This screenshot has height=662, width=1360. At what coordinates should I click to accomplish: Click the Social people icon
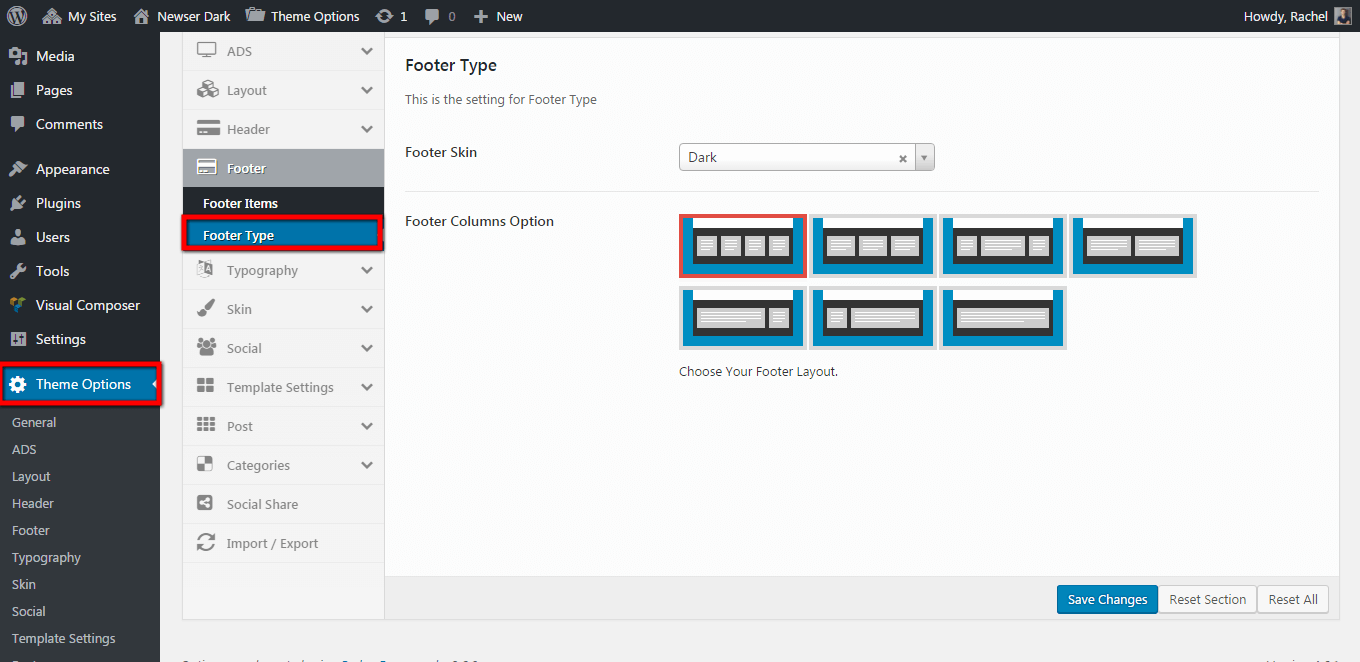pos(207,348)
